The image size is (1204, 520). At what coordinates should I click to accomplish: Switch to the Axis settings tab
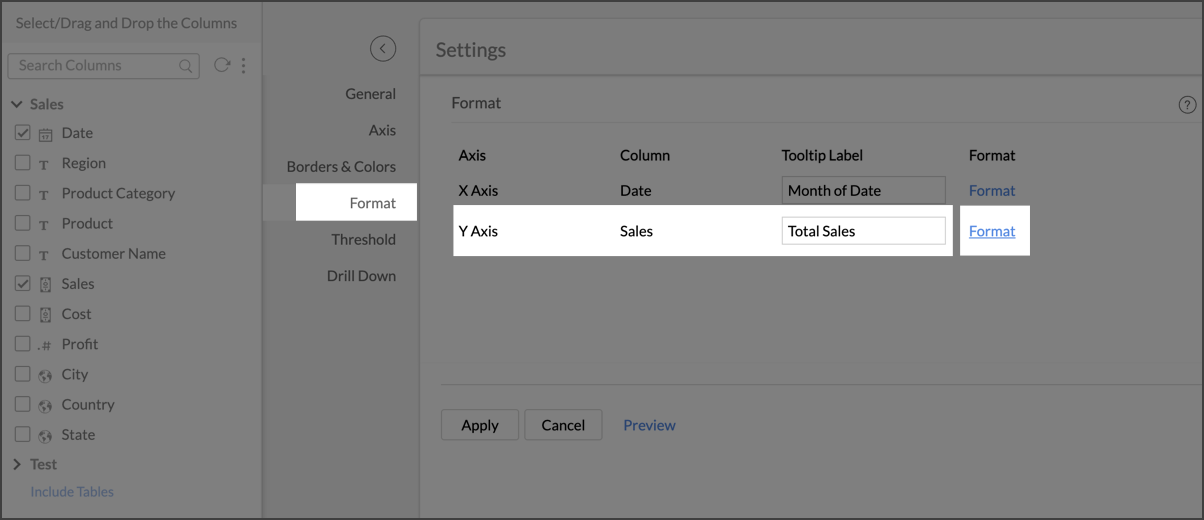pos(382,130)
